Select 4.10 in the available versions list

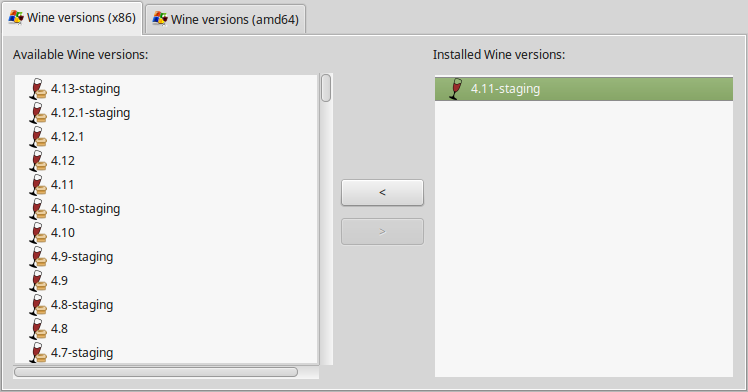coord(166,233)
